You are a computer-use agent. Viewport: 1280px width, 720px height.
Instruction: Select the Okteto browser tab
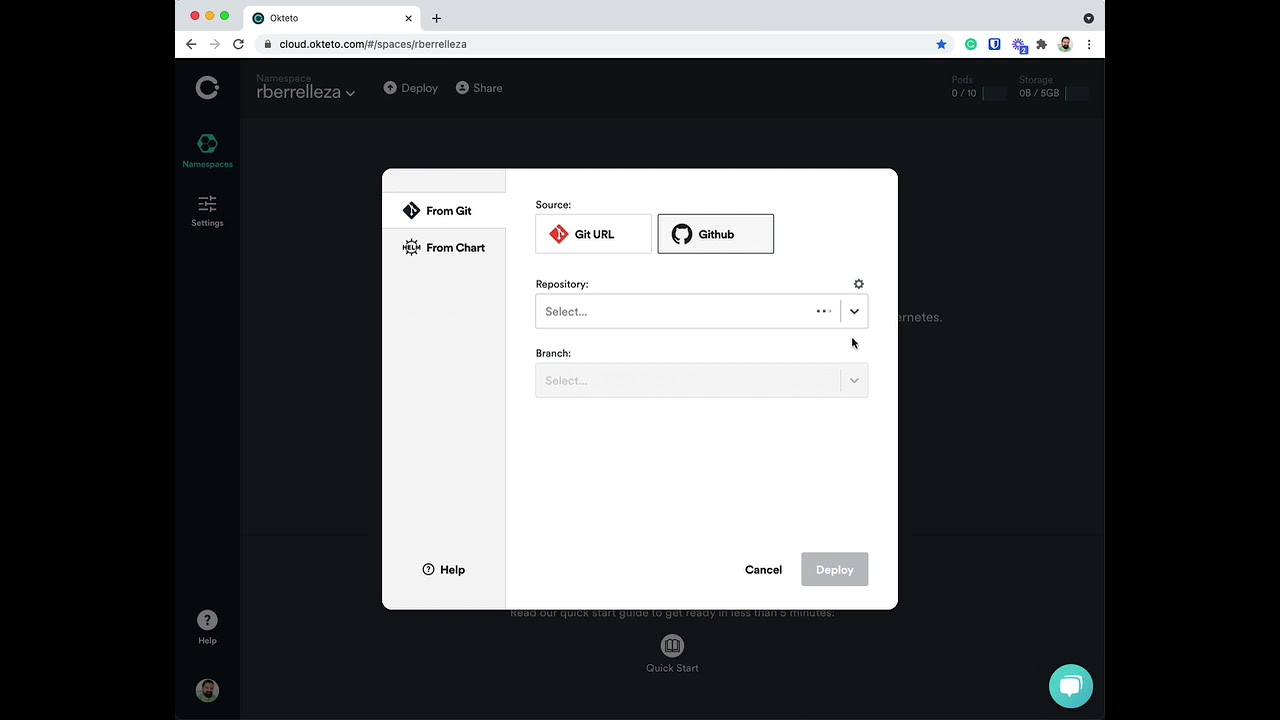(333, 18)
